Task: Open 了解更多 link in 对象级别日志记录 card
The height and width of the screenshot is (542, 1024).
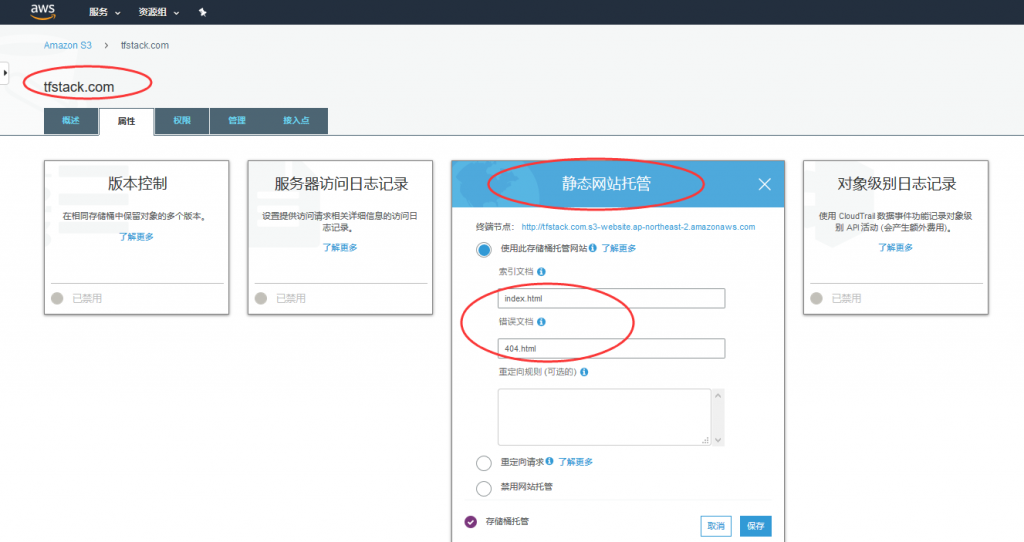Action: point(895,247)
